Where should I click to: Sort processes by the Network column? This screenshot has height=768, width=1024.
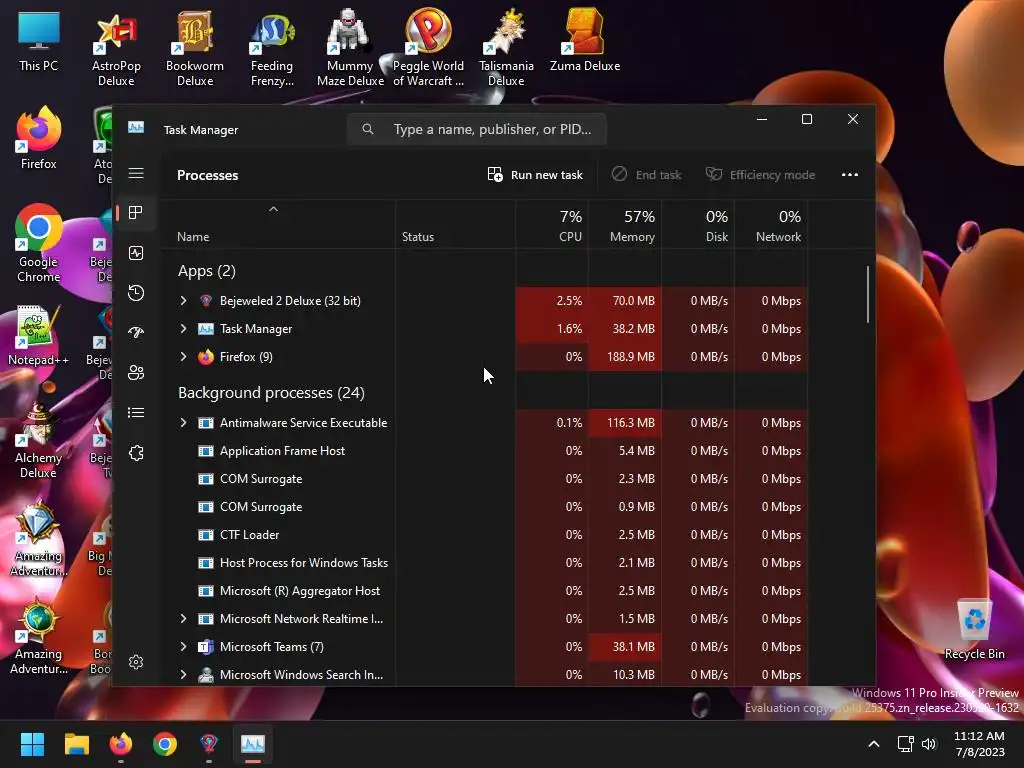pyautogui.click(x=771, y=225)
